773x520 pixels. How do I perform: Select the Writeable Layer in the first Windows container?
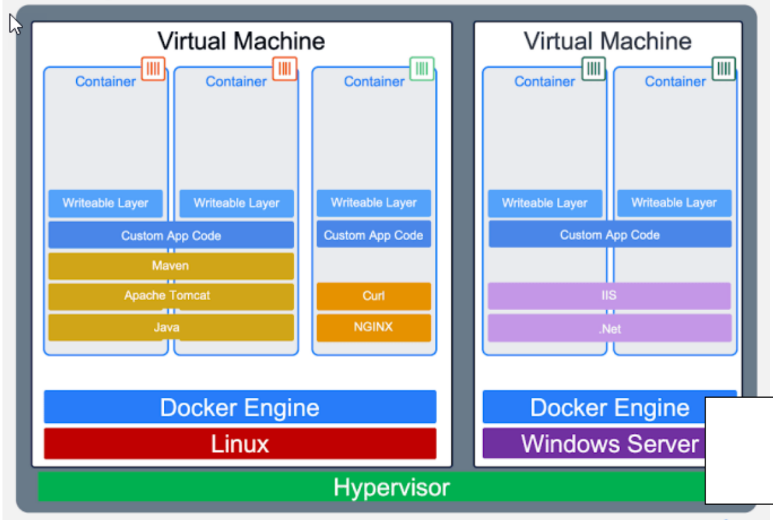tap(545, 203)
